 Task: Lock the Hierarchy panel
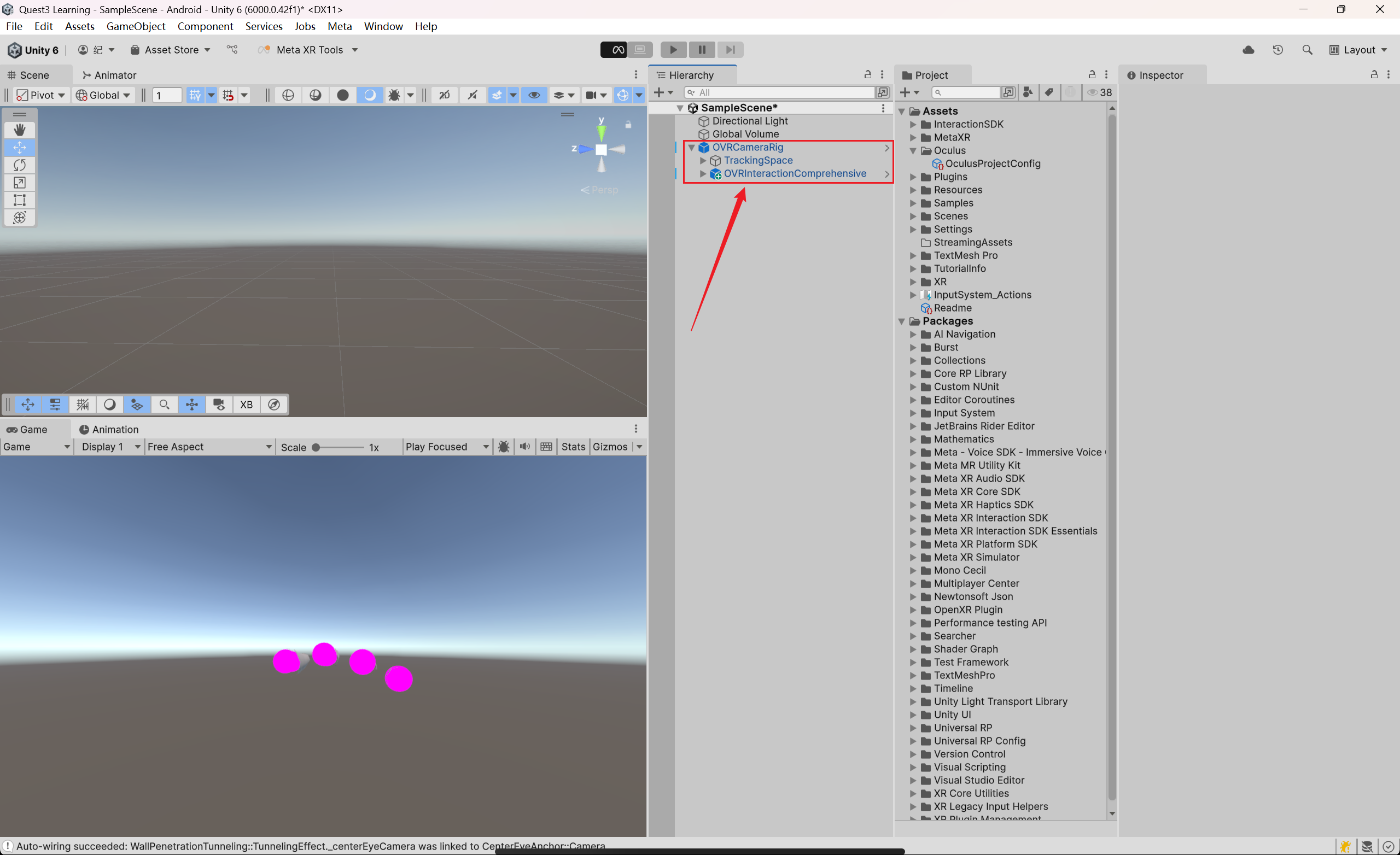pos(867,74)
